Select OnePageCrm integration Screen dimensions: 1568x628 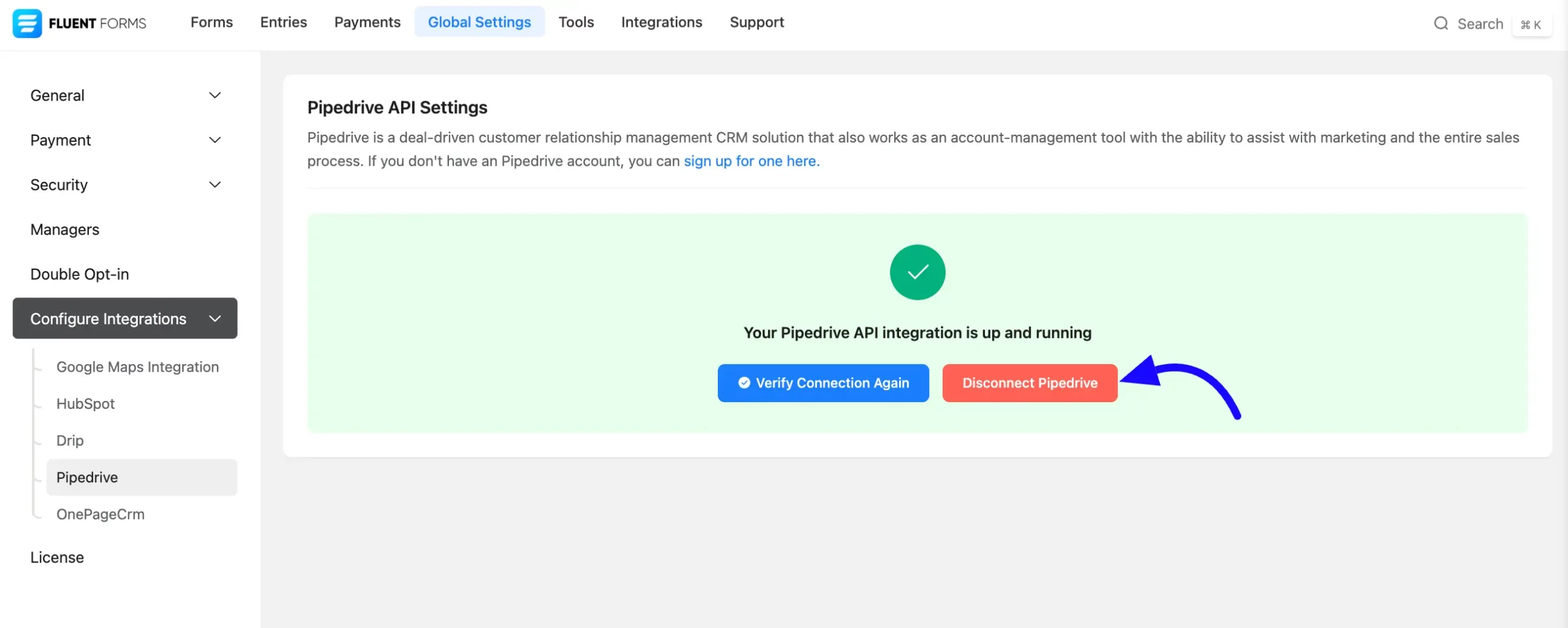(100, 514)
